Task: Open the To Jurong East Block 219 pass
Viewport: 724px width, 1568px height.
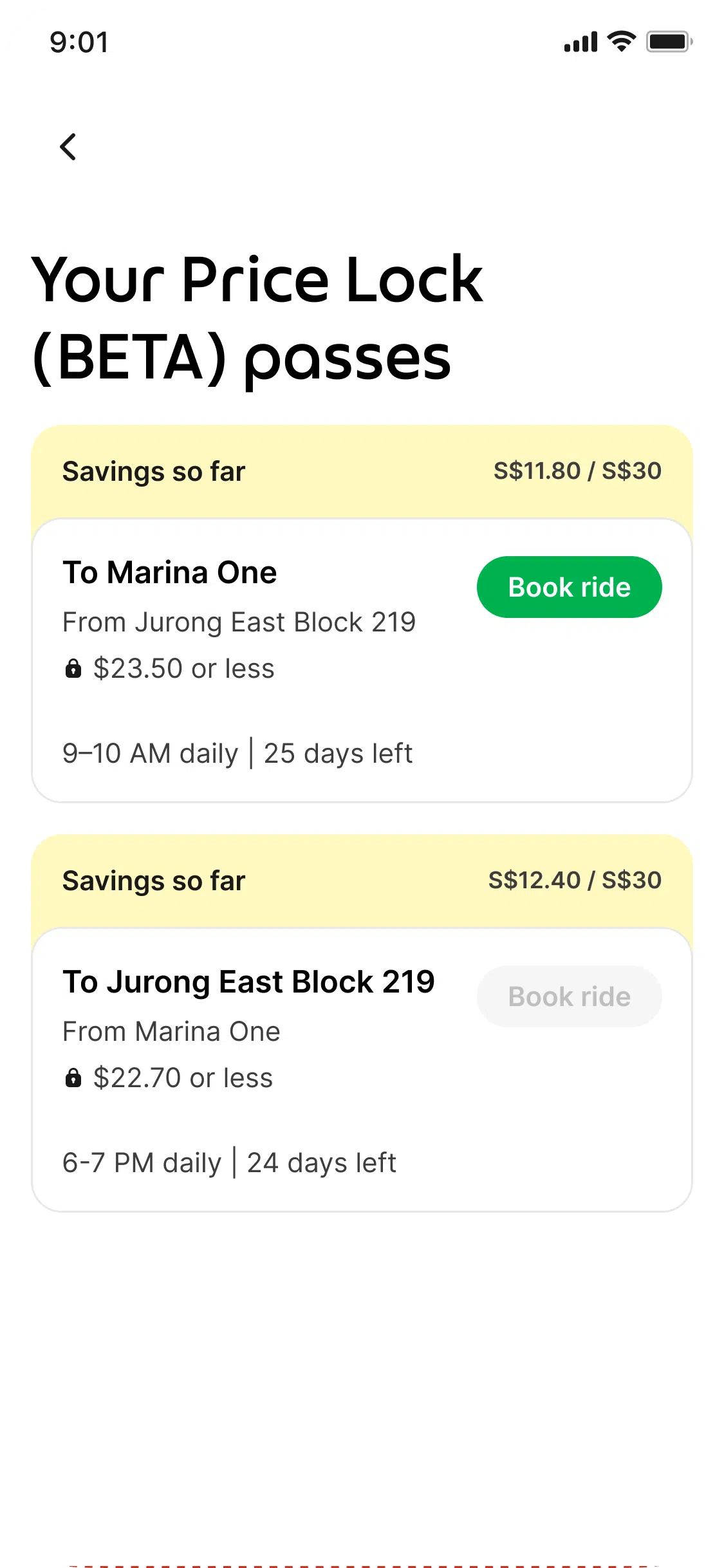Action: 248,982
